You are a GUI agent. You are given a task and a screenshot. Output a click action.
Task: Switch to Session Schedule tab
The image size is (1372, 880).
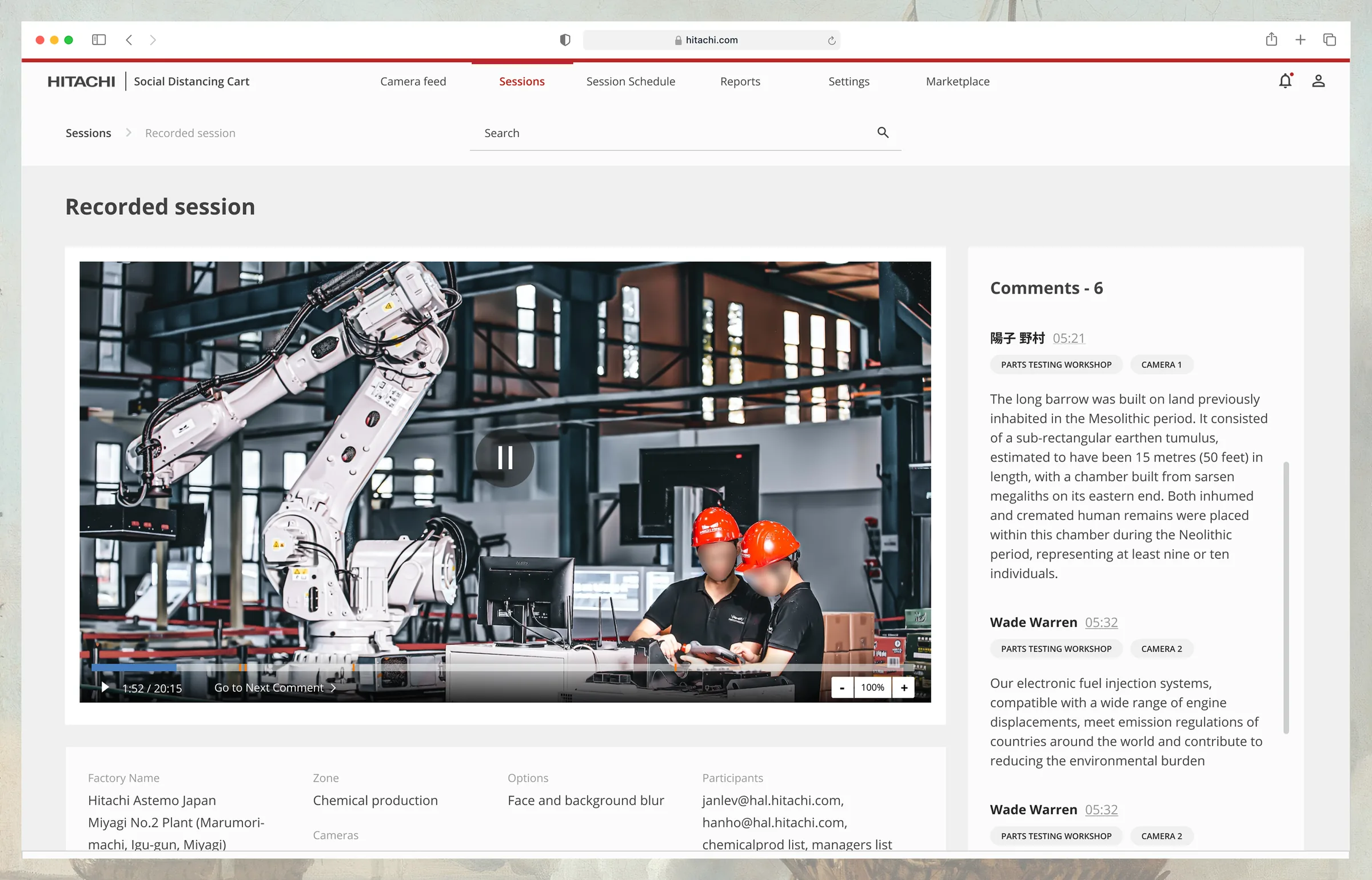click(631, 82)
